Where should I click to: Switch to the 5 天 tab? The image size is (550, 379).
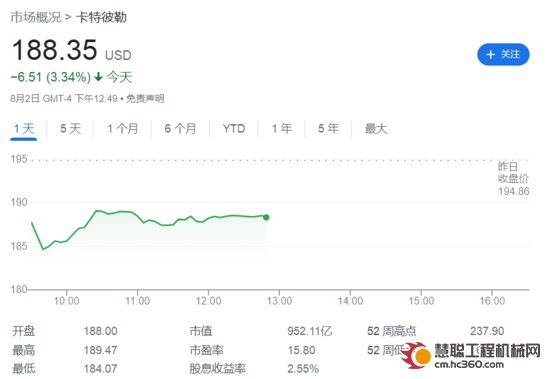coord(71,129)
